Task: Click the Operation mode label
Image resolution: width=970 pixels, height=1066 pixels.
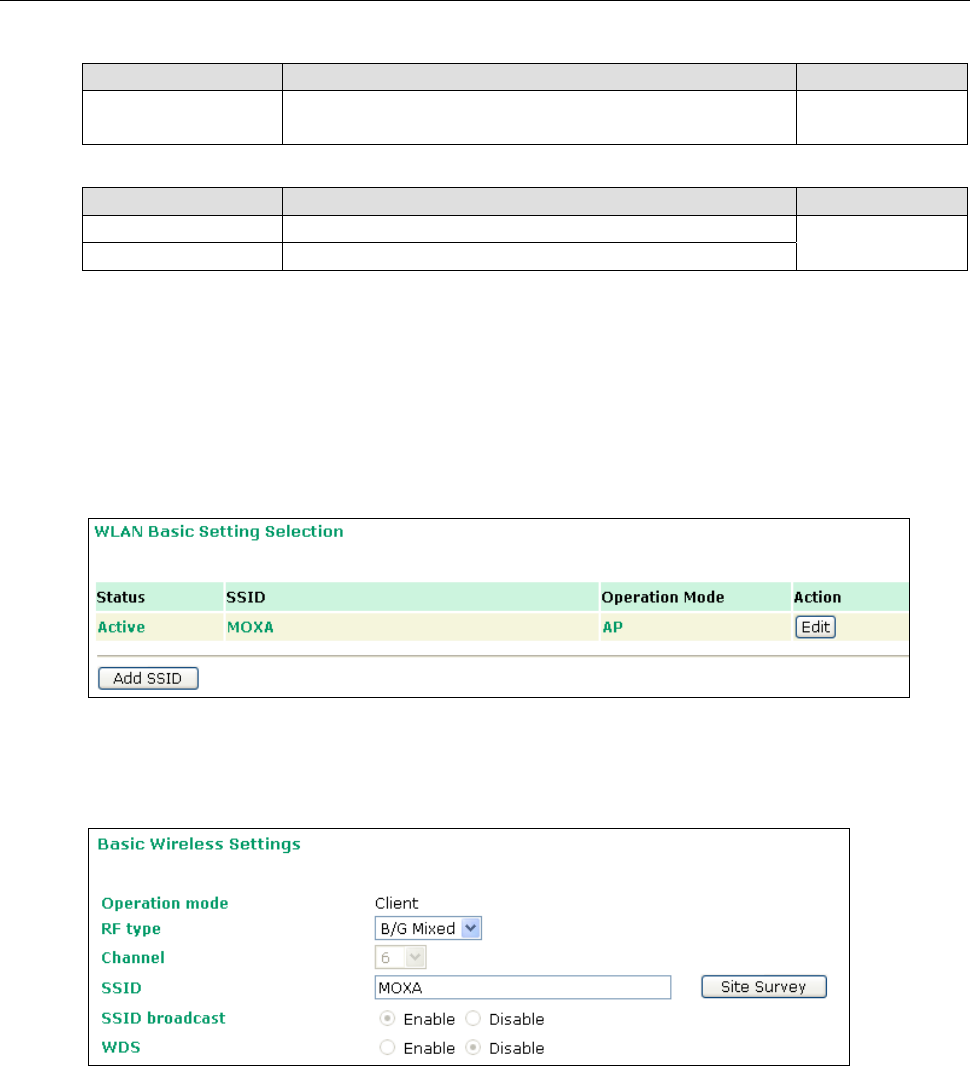Action: coord(164,903)
